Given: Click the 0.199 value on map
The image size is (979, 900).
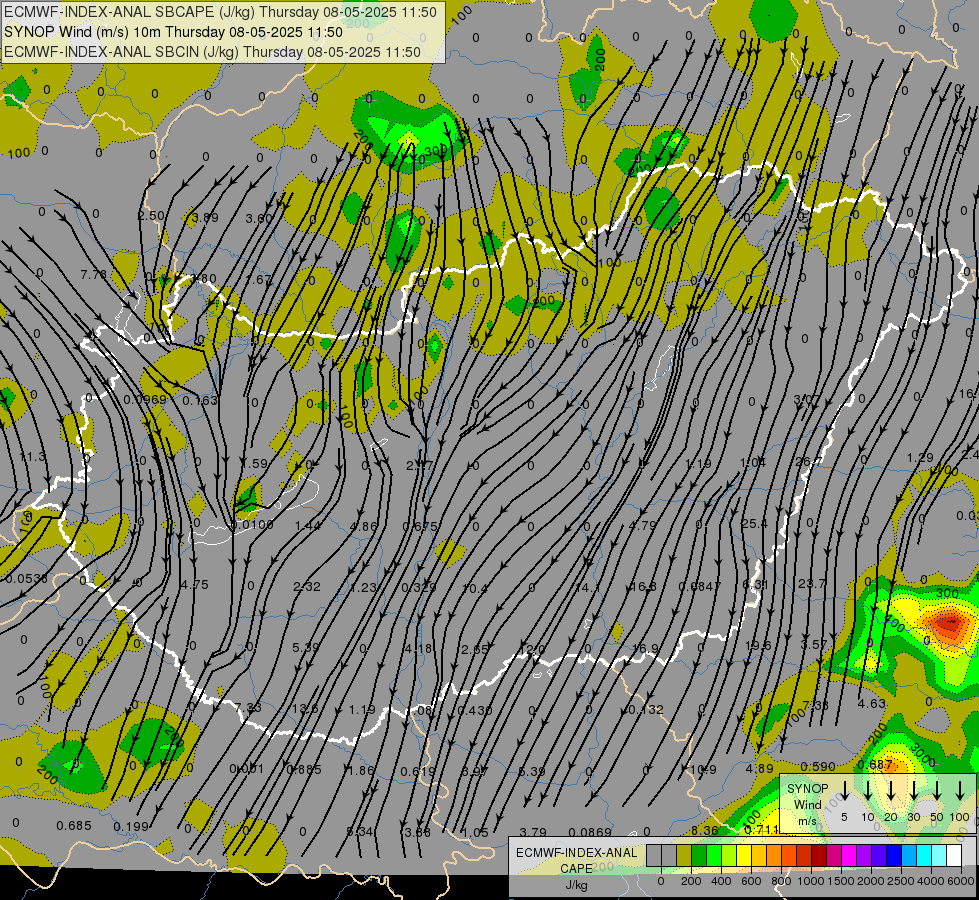Looking at the screenshot, I should 130,827.
